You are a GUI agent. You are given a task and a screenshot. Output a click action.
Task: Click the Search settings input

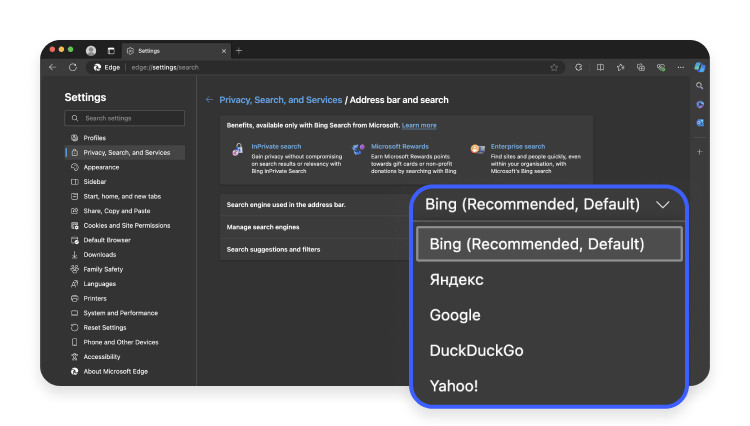[124, 118]
